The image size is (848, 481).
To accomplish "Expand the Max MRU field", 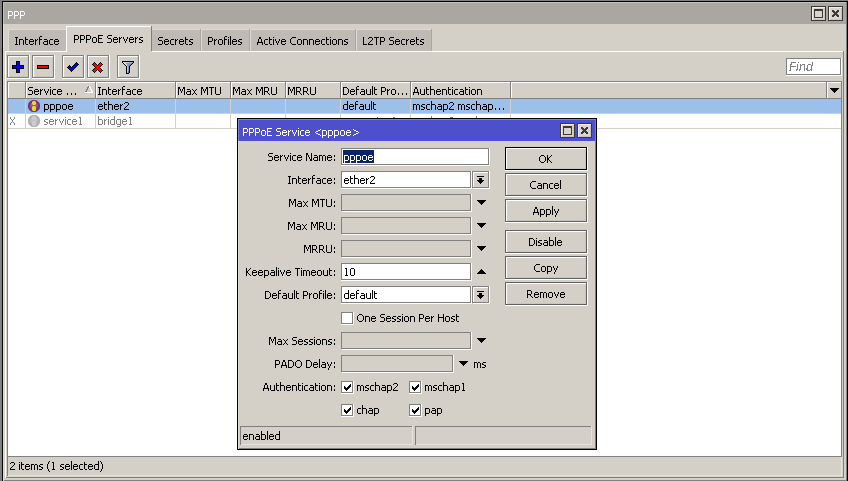I will coord(481,226).
